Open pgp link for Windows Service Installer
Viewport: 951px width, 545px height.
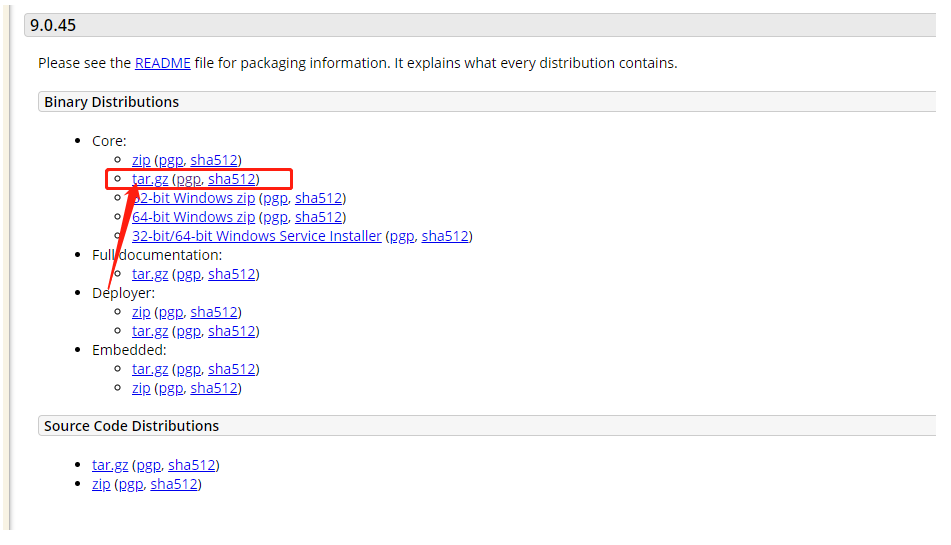[401, 236]
